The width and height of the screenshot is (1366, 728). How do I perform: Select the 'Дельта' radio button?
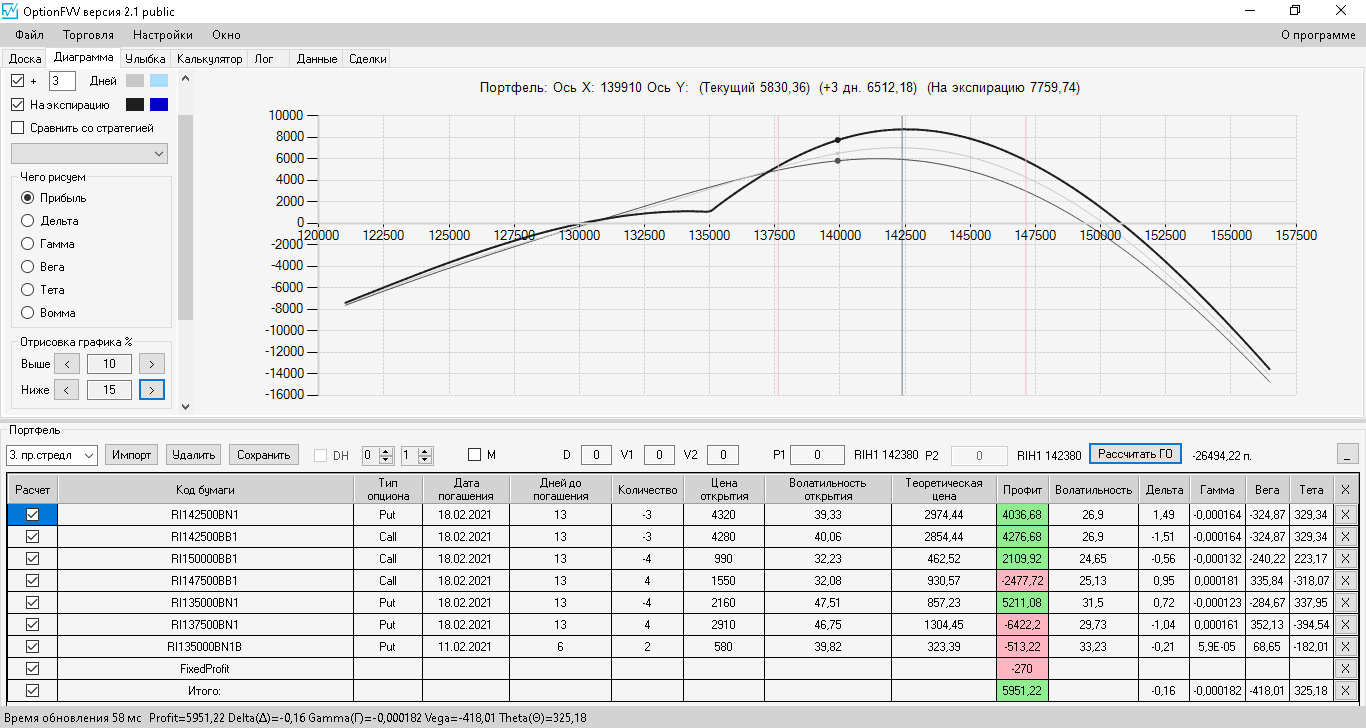28,221
